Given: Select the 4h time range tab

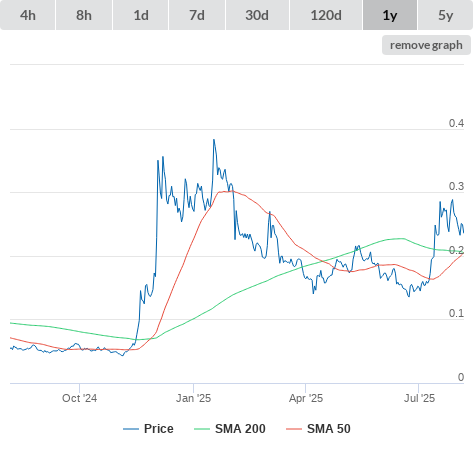Looking at the screenshot, I should click(x=28, y=15).
